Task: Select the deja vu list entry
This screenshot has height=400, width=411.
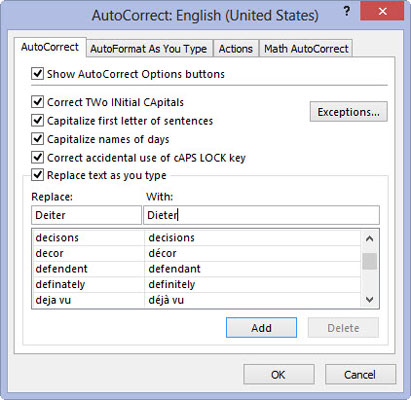Action: pos(53,300)
